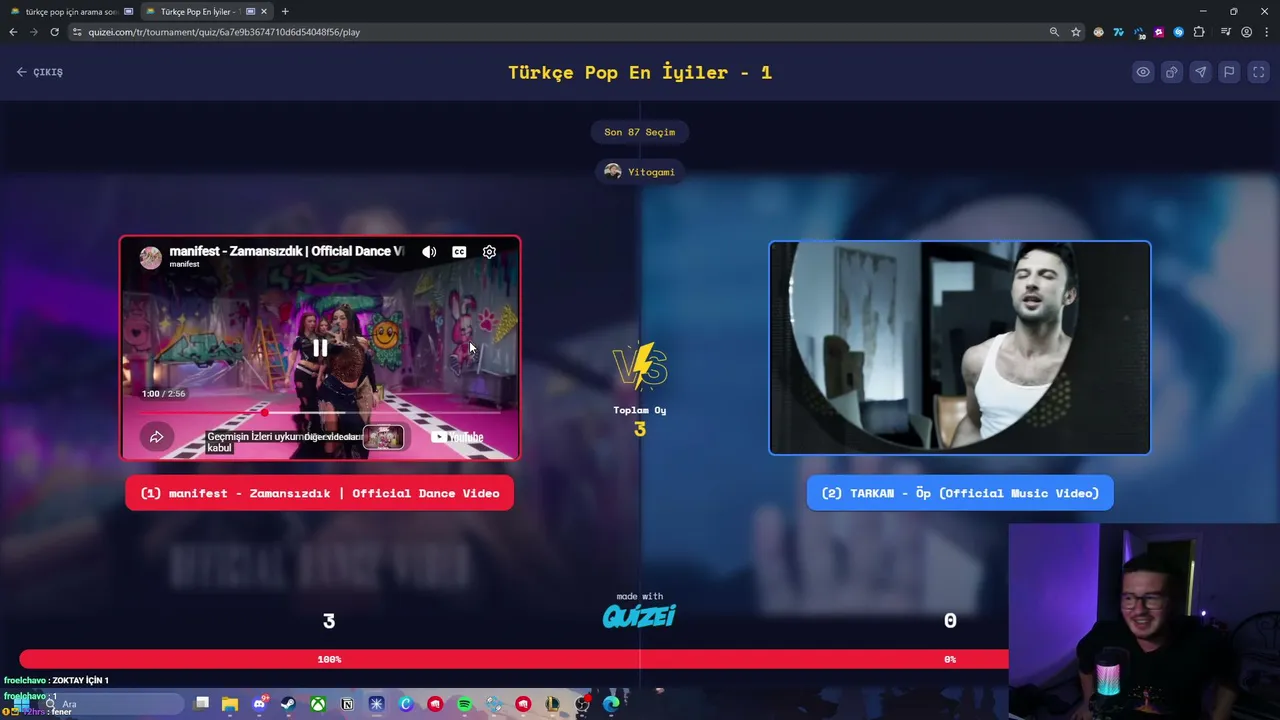Click the more-videos thumbnail in the player
Image resolution: width=1280 pixels, height=720 pixels.
(383, 437)
